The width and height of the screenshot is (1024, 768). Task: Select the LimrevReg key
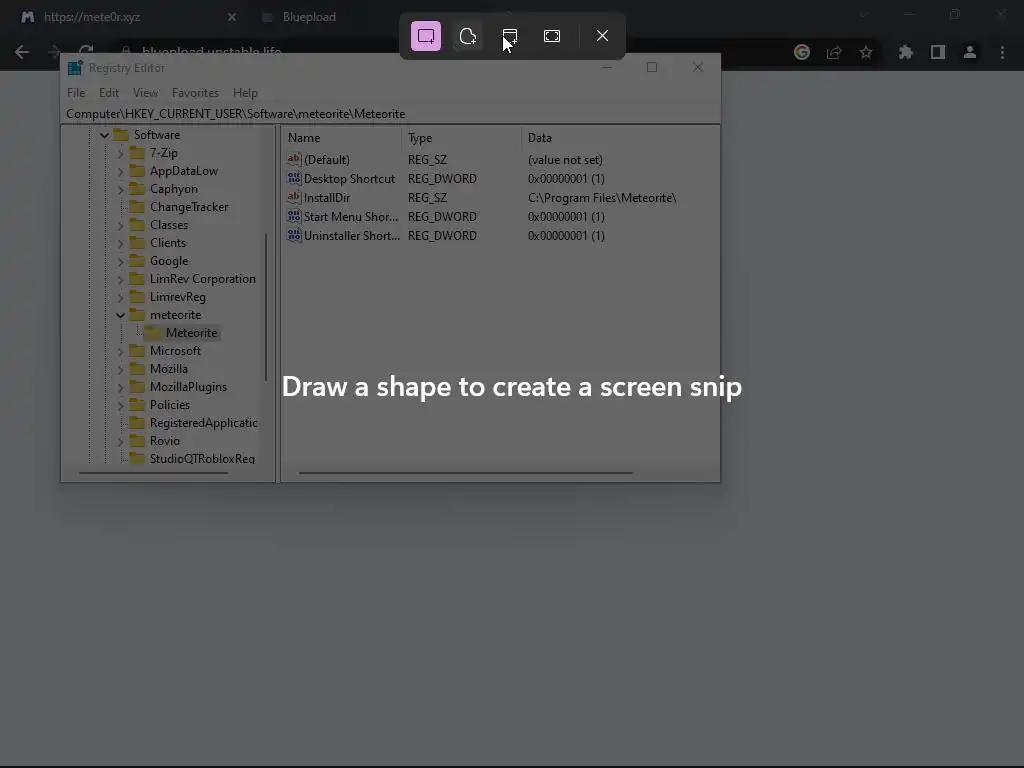(178, 297)
